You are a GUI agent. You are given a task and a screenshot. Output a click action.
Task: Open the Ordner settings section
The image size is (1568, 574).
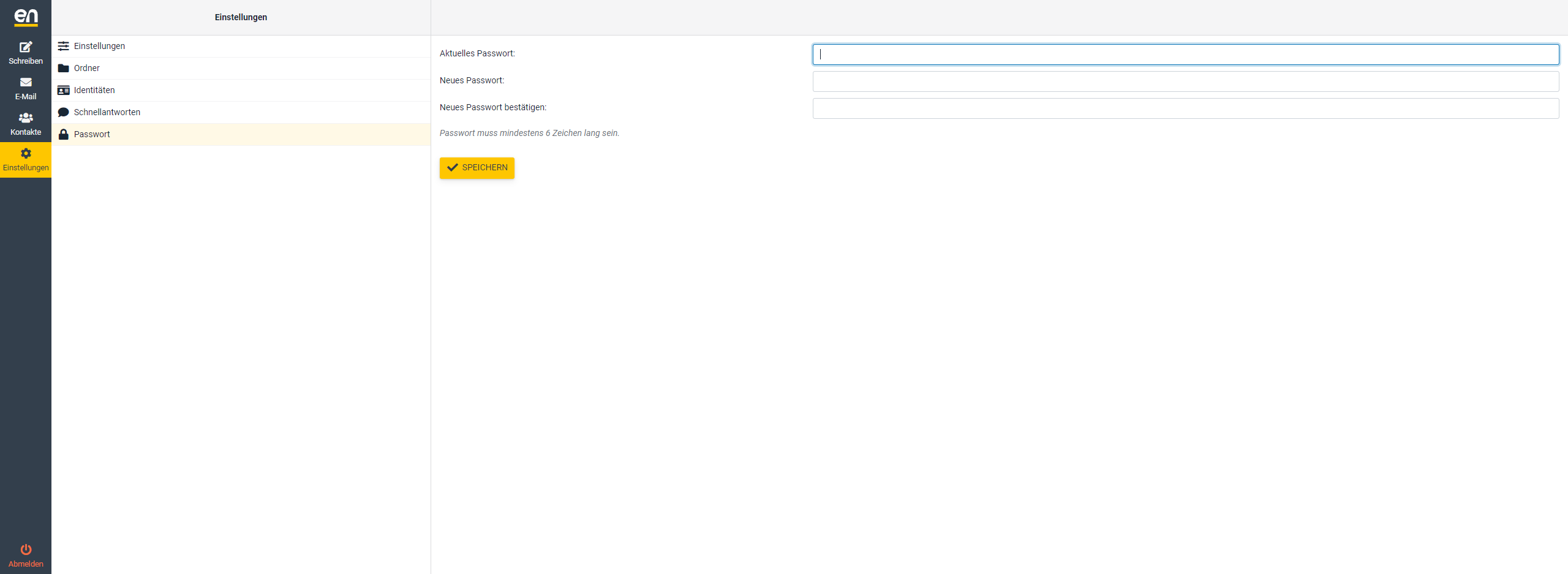point(241,68)
